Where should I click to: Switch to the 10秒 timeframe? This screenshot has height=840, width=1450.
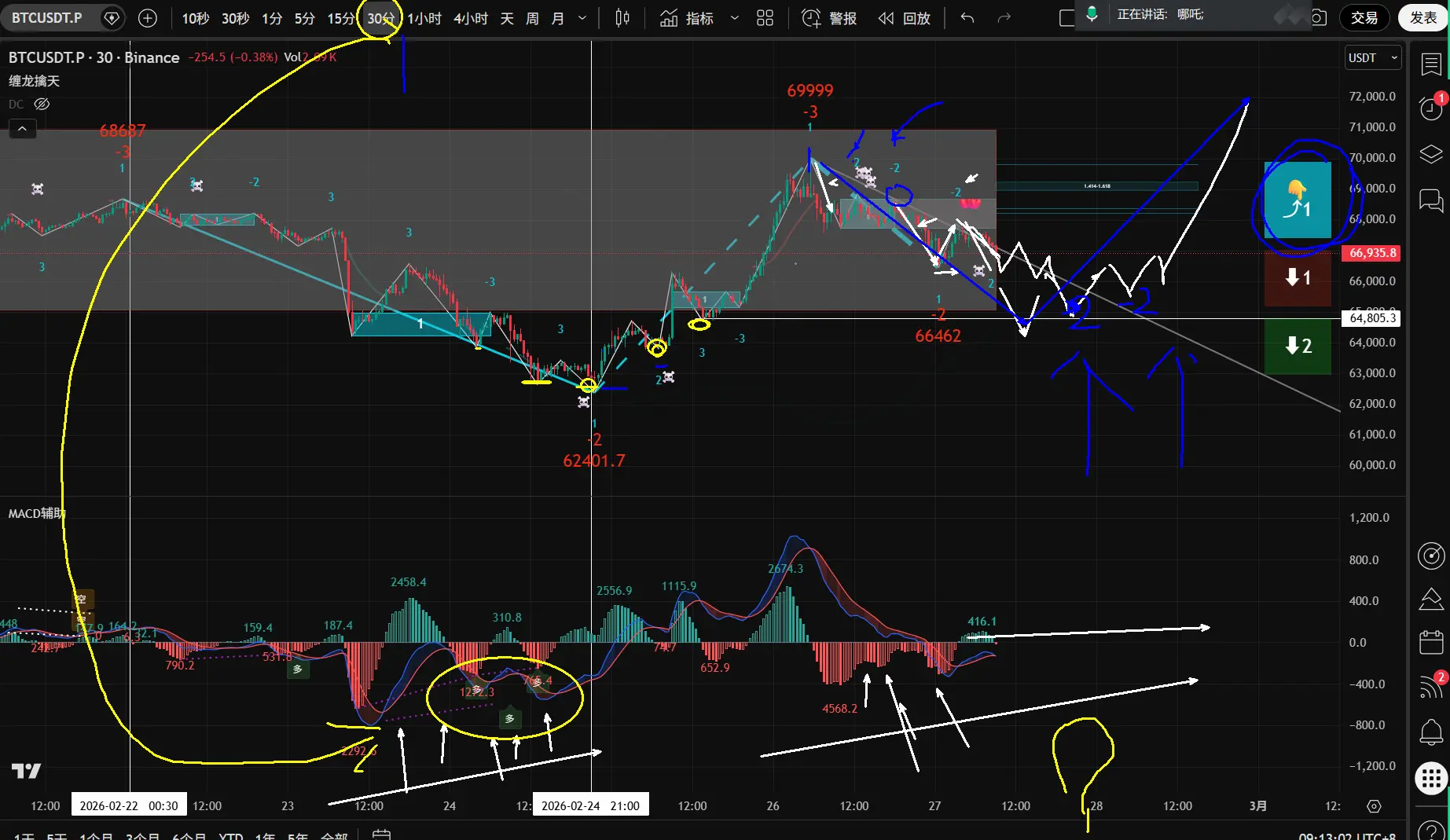click(x=196, y=18)
